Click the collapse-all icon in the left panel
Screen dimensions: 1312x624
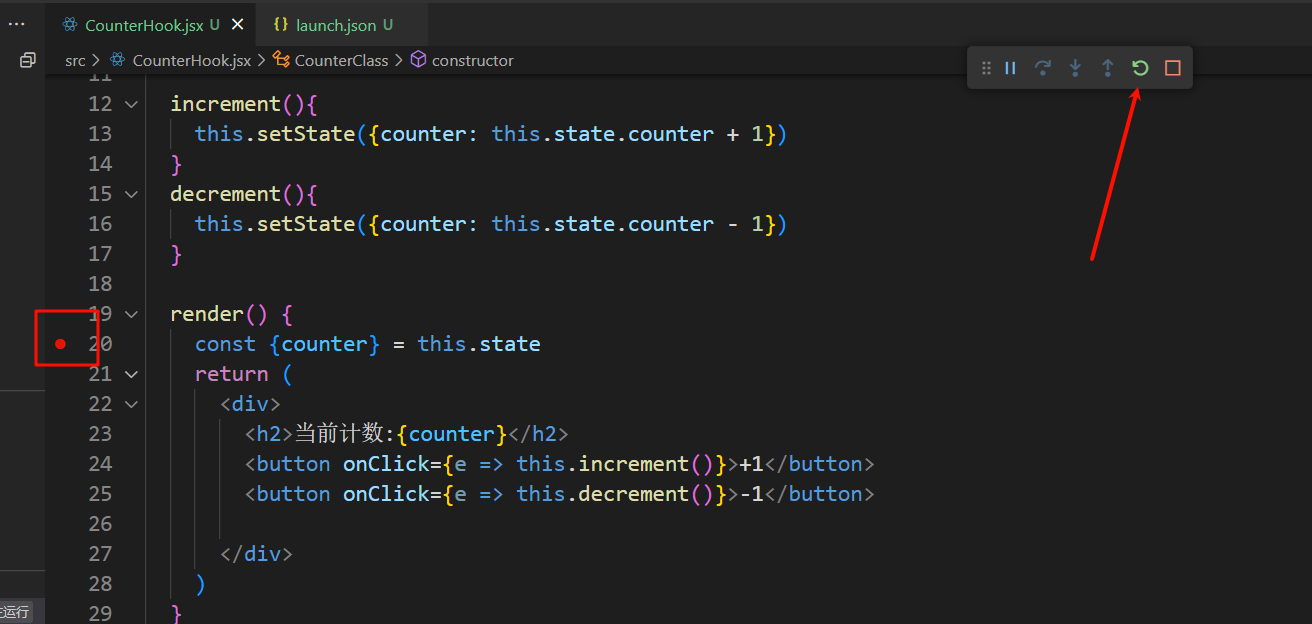[x=28, y=60]
